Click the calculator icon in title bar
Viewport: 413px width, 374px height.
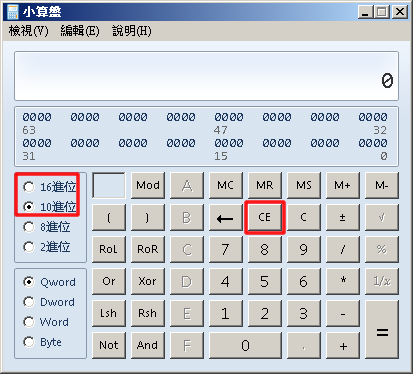13,12
